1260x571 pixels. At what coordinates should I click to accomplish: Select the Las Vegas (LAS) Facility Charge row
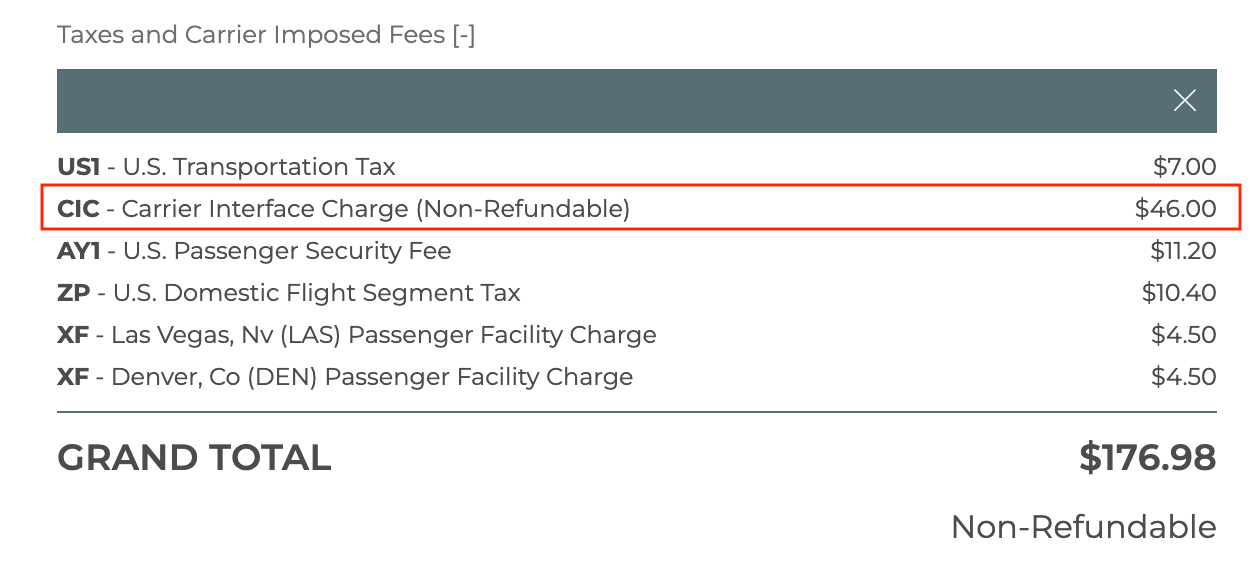[x=637, y=335]
